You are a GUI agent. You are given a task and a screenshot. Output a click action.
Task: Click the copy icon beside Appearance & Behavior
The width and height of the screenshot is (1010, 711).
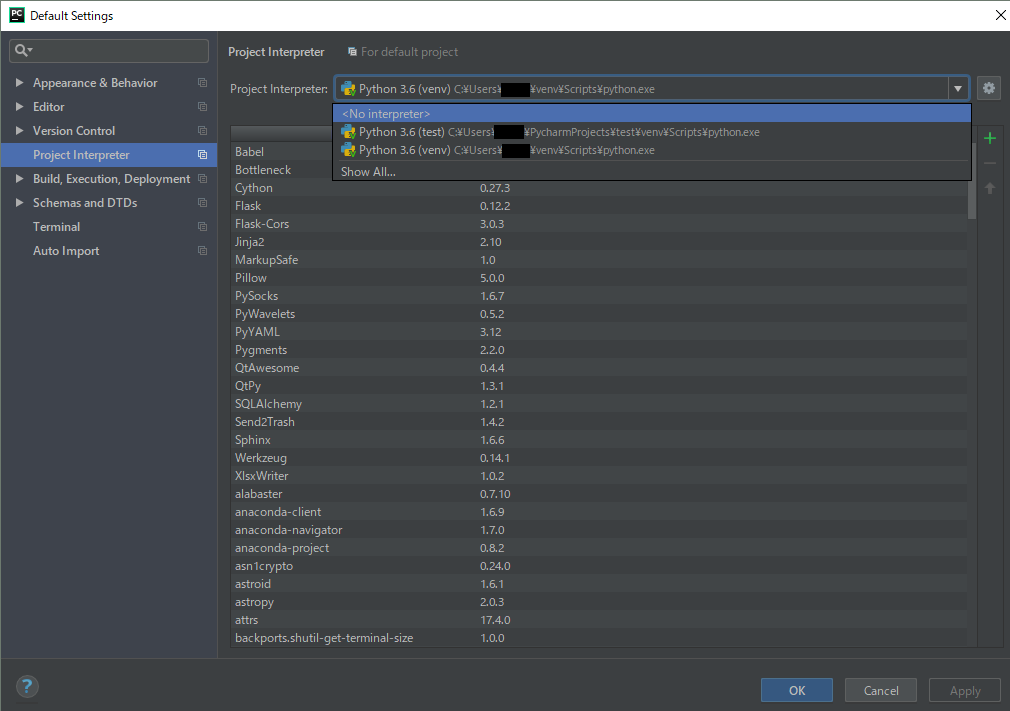click(x=202, y=83)
